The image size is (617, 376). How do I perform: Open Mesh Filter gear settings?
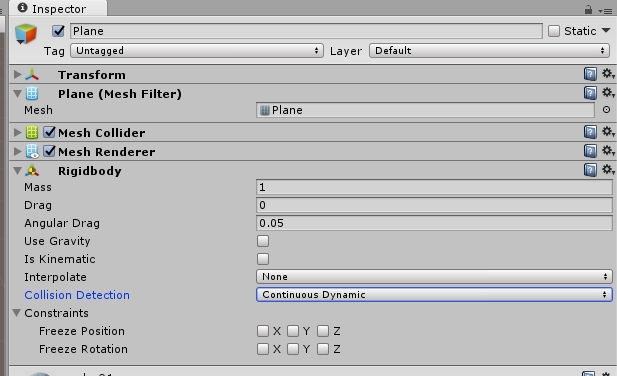pyautogui.click(x=608, y=93)
